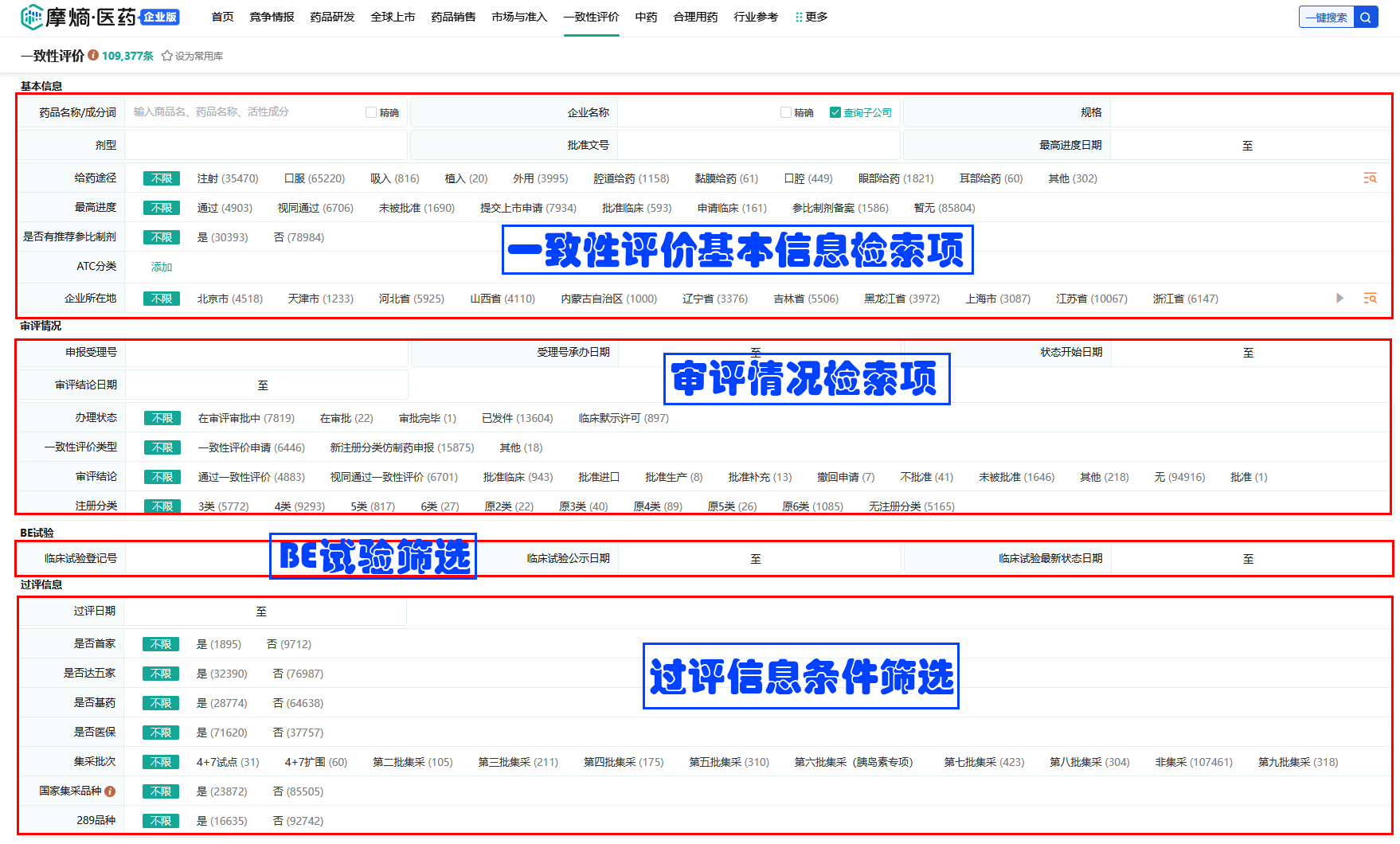Open the 行业参考 menu
Image resolution: width=1400 pixels, height=844 pixels.
click(x=756, y=17)
